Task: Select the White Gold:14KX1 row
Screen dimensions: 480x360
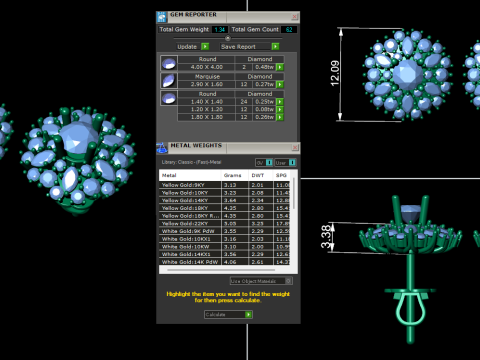Action: tap(224, 254)
